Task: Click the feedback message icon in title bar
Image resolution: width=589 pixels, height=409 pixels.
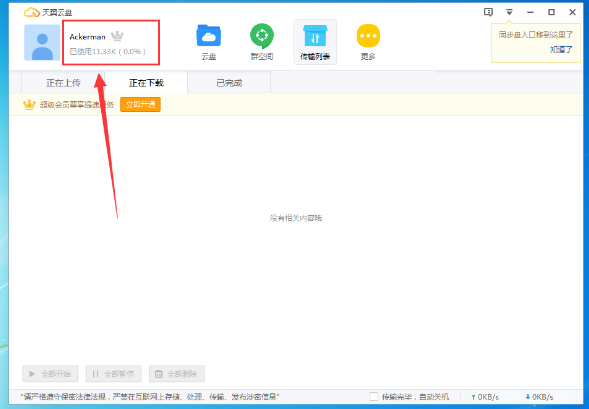Action: click(x=488, y=12)
